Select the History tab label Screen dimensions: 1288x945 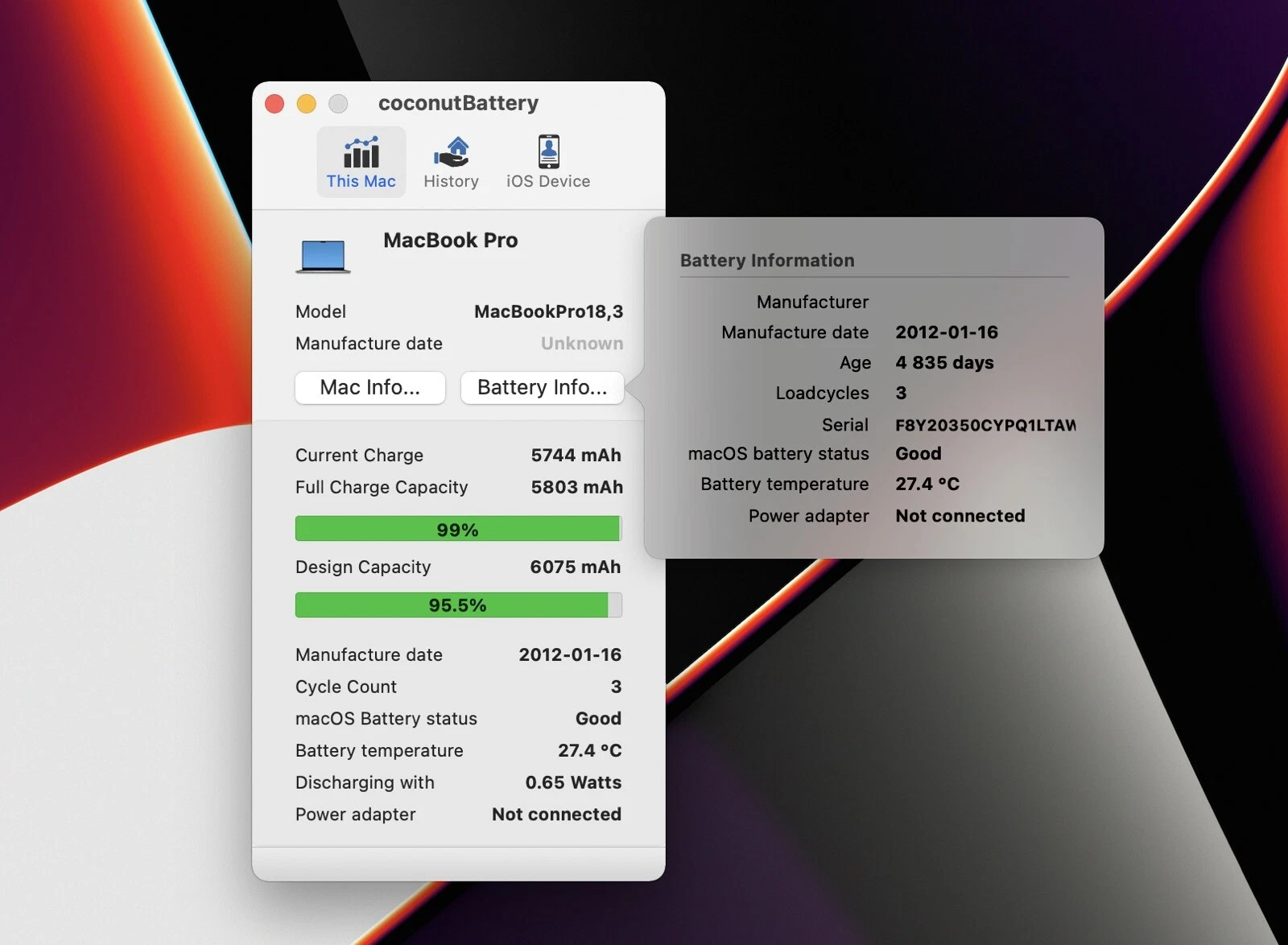tap(451, 181)
